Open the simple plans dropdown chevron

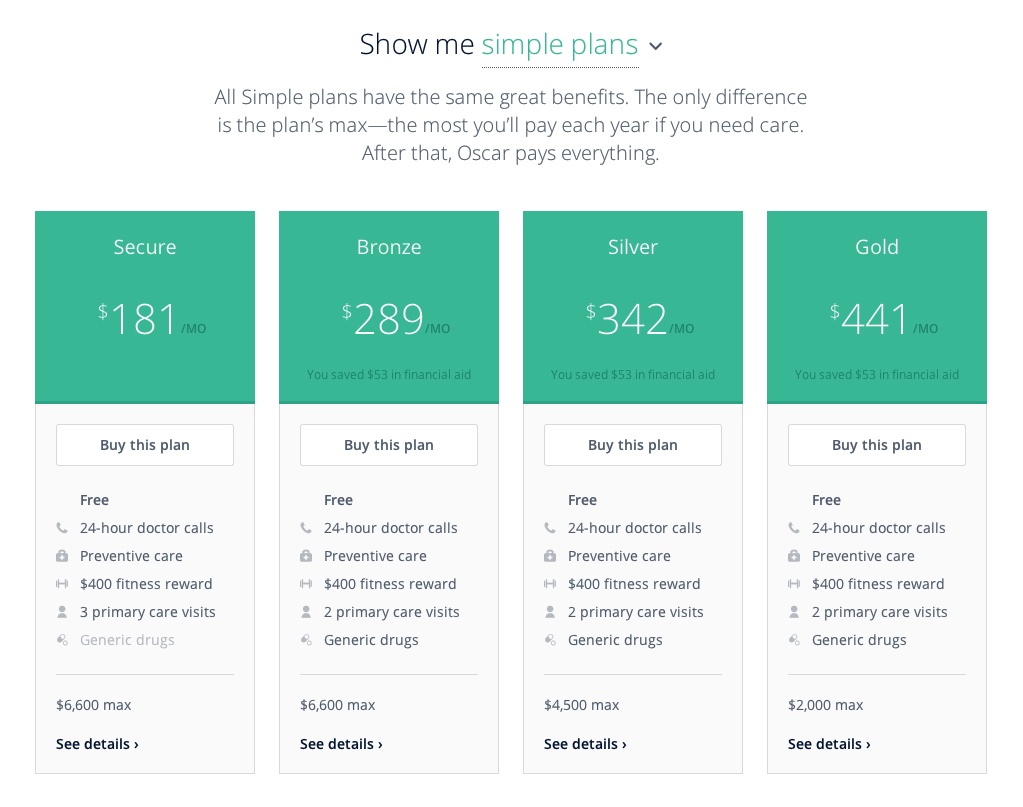(x=656, y=46)
